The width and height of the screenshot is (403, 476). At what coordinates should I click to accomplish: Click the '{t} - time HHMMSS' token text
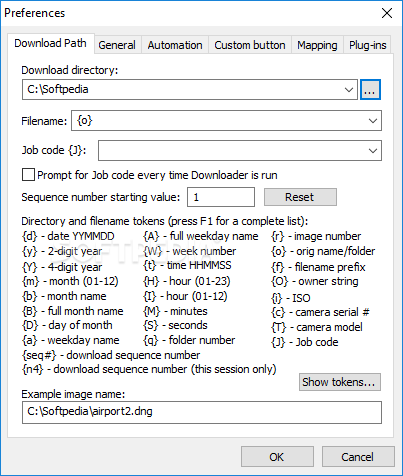click(187, 265)
